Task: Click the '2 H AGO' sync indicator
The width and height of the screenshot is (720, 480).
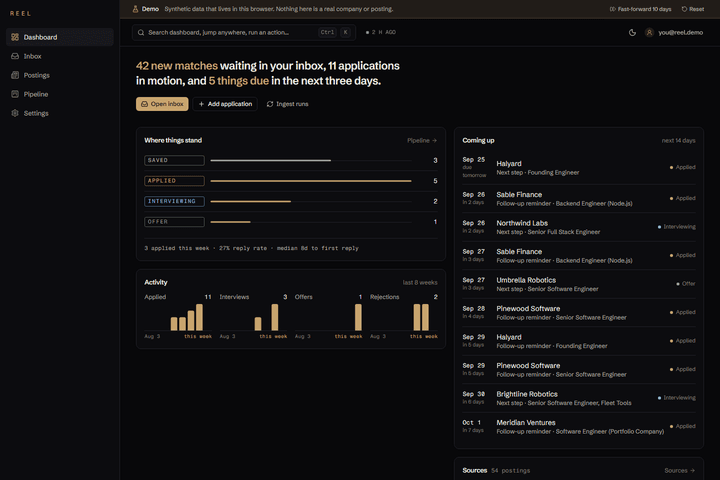Action: pos(381,33)
